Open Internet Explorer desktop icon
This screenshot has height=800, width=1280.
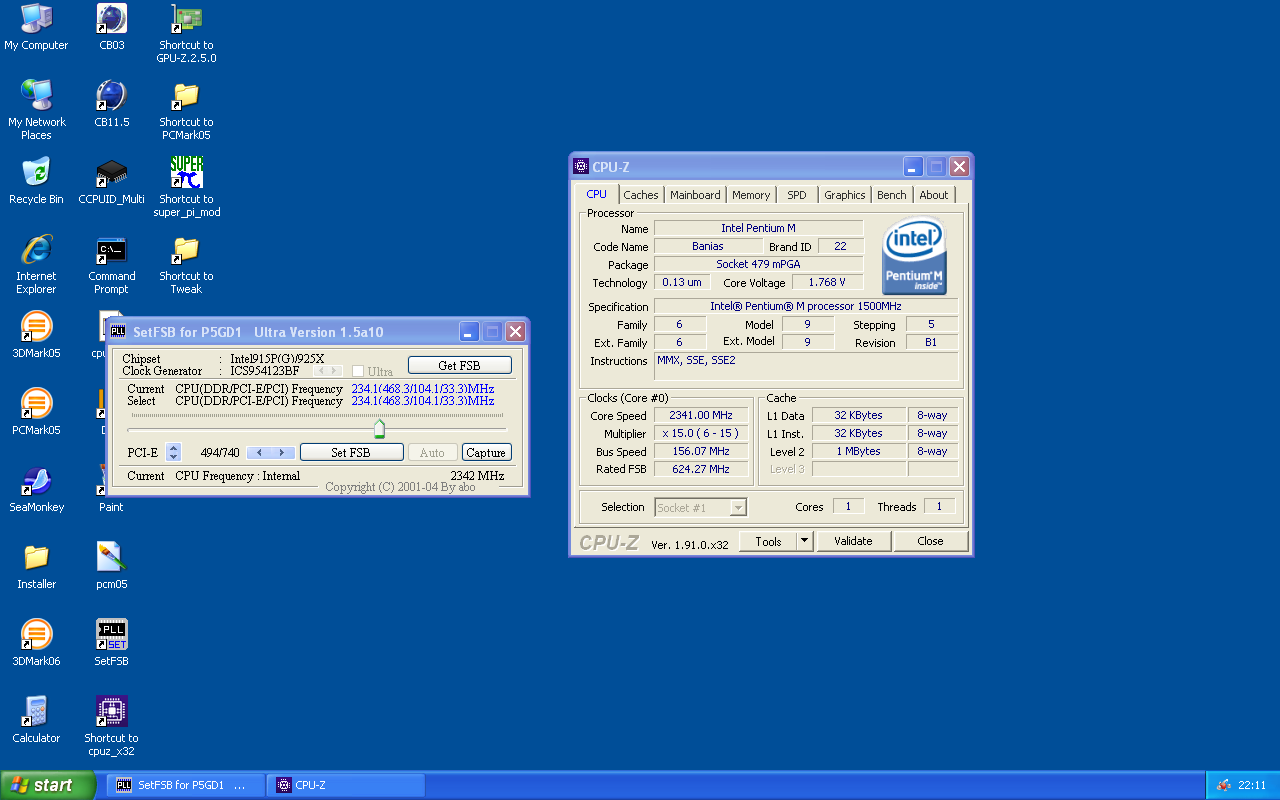[36, 264]
